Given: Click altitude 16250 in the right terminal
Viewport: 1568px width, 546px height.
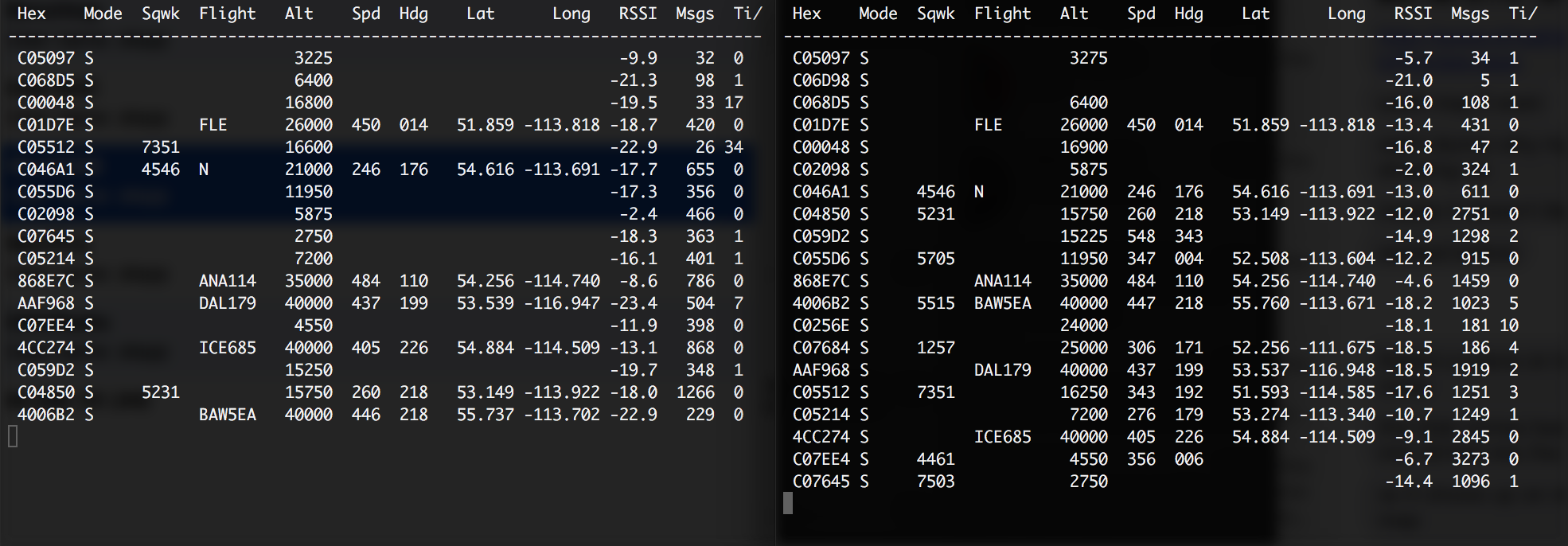Looking at the screenshot, I should click(x=1084, y=392).
